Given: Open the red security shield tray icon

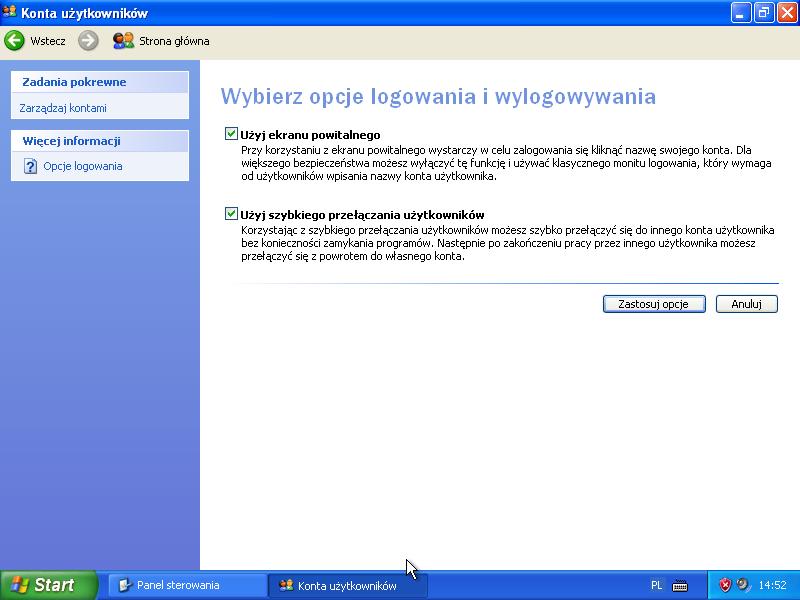Looking at the screenshot, I should coord(725,585).
